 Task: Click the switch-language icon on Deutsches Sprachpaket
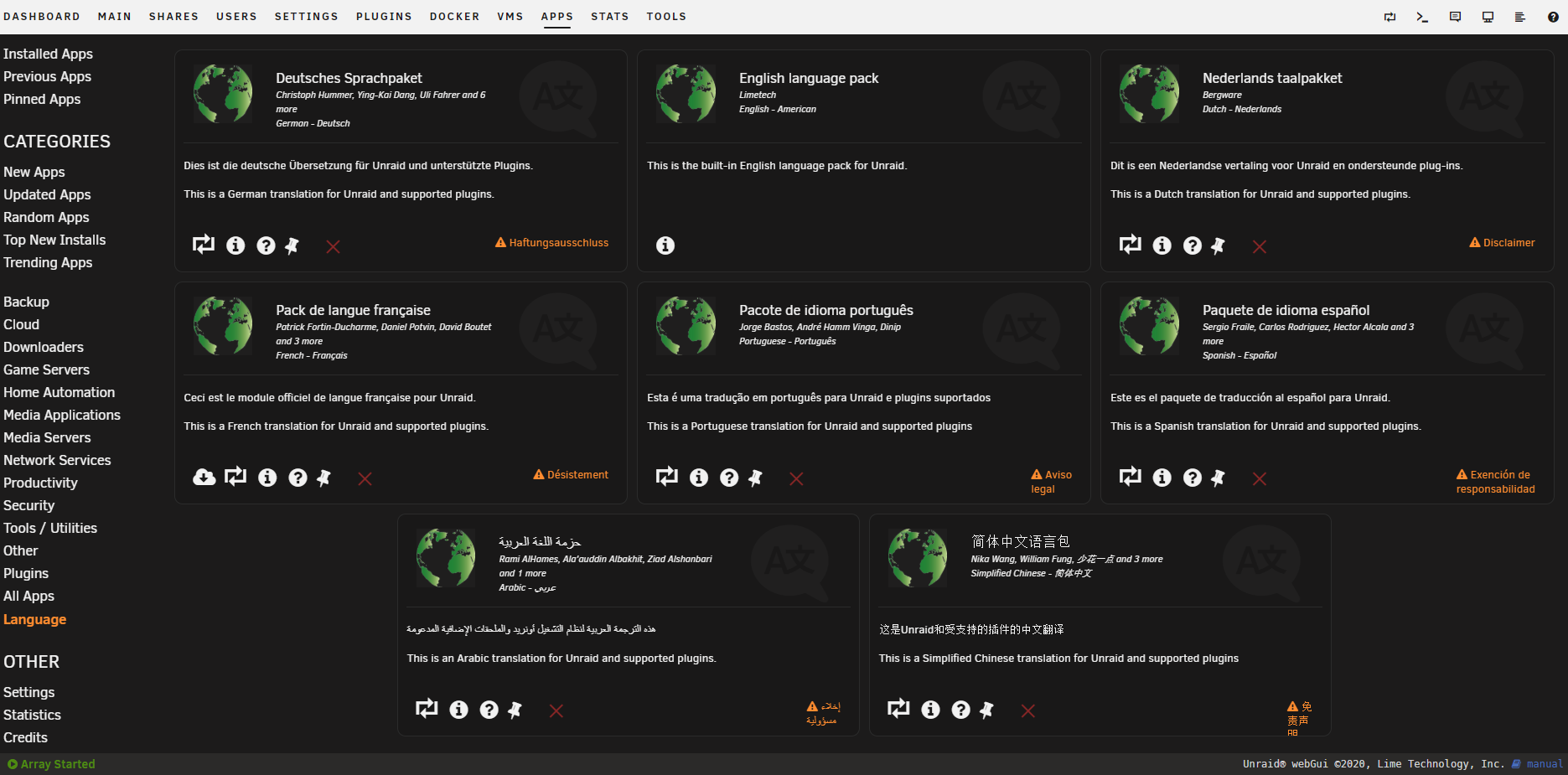[x=204, y=245]
